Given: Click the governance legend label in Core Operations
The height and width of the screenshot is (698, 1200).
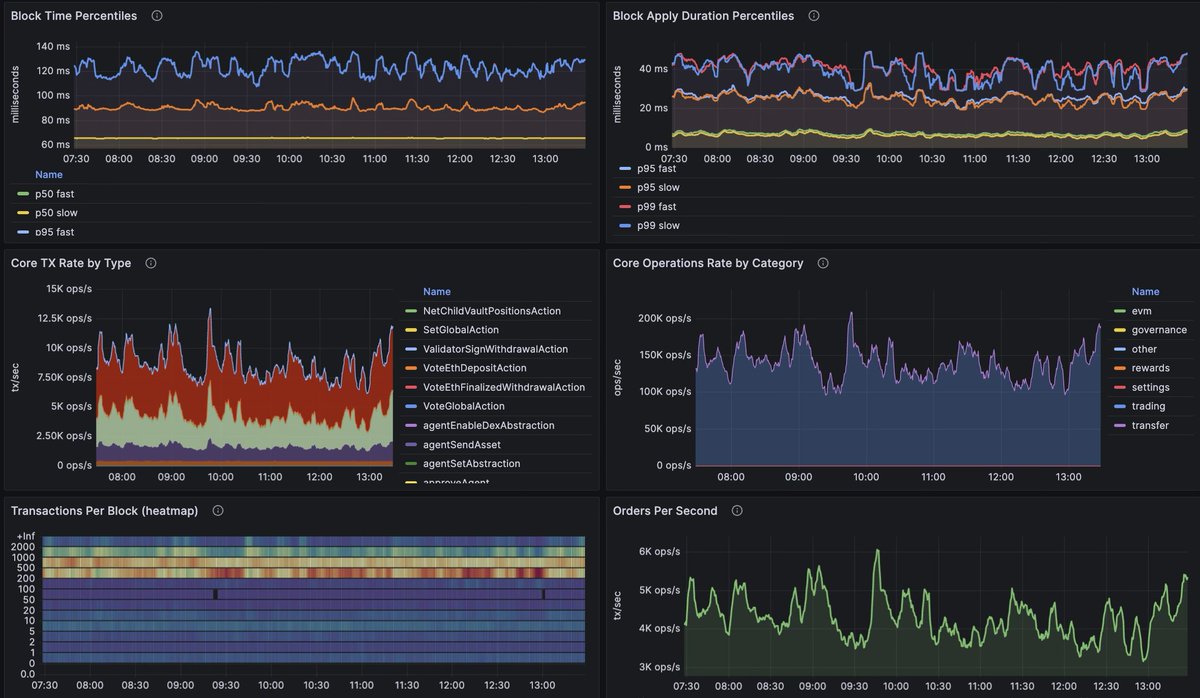Looking at the screenshot, I should click(1159, 330).
